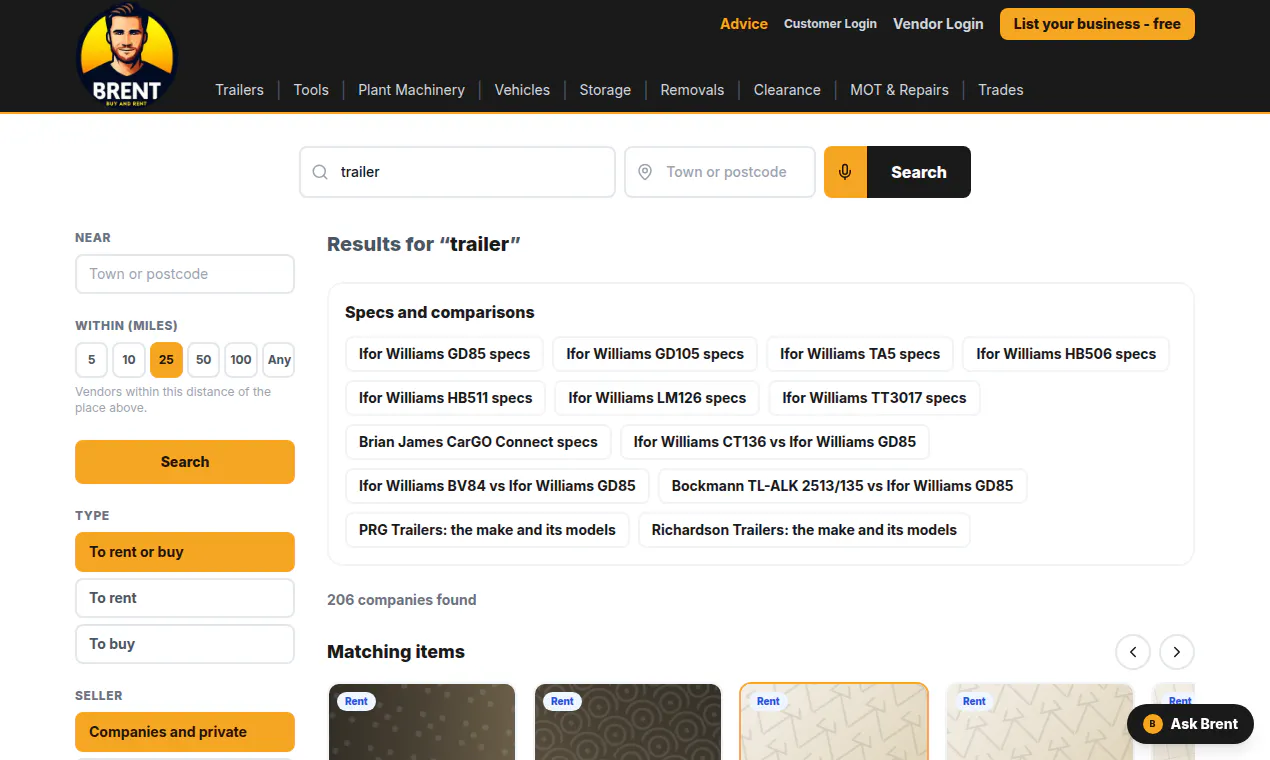Show previous matching items with left arrow
1270x760 pixels.
[1133, 652]
